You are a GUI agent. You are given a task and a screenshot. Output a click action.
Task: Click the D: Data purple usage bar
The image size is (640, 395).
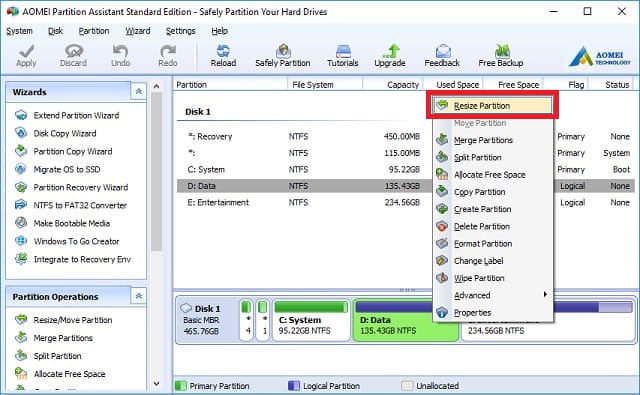[x=394, y=306]
